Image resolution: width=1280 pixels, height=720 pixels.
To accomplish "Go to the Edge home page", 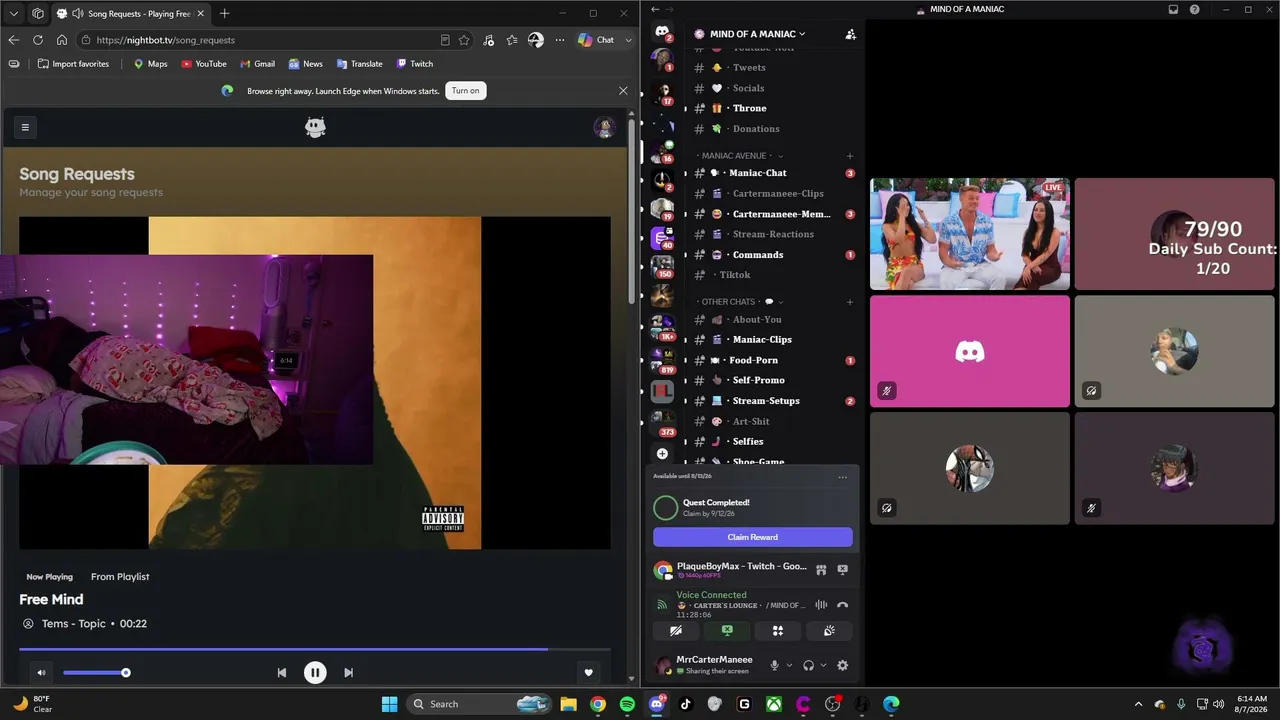I will click(x=62, y=40).
